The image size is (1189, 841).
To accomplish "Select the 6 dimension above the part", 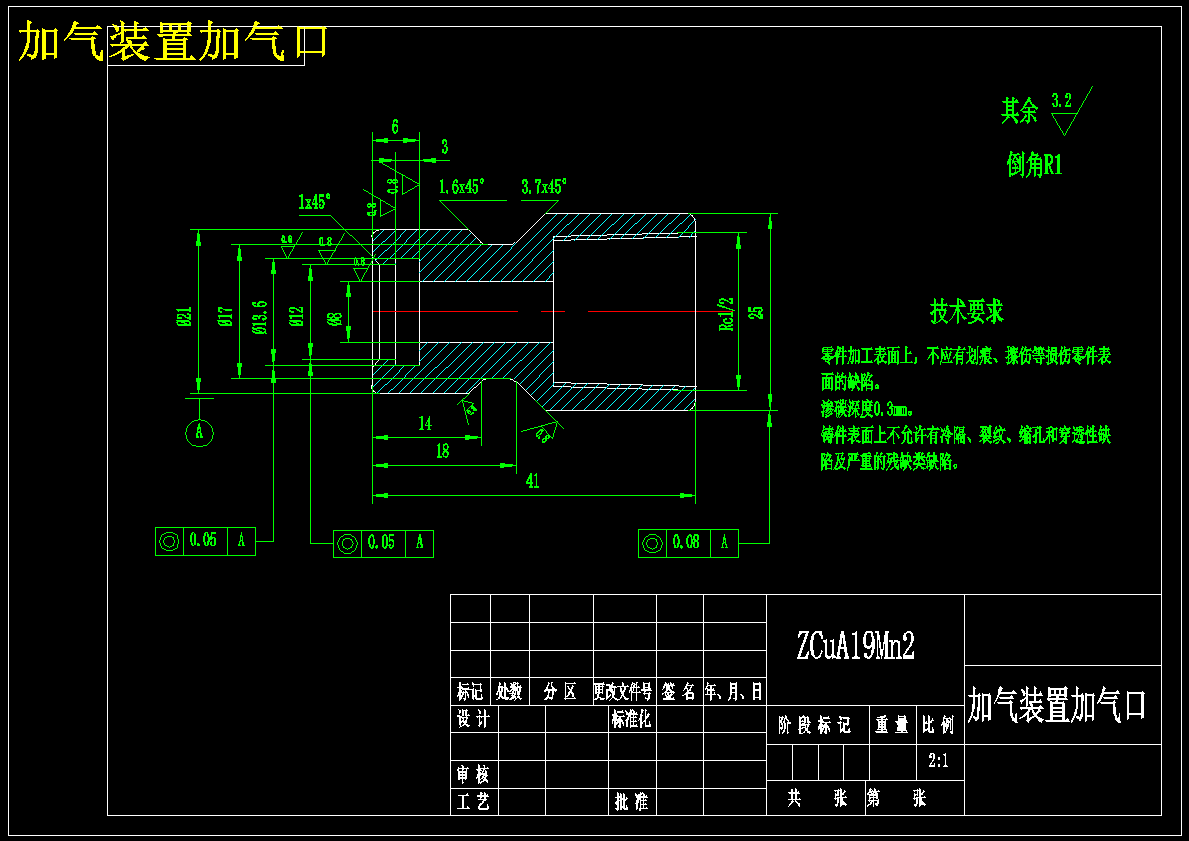I will point(395,127).
